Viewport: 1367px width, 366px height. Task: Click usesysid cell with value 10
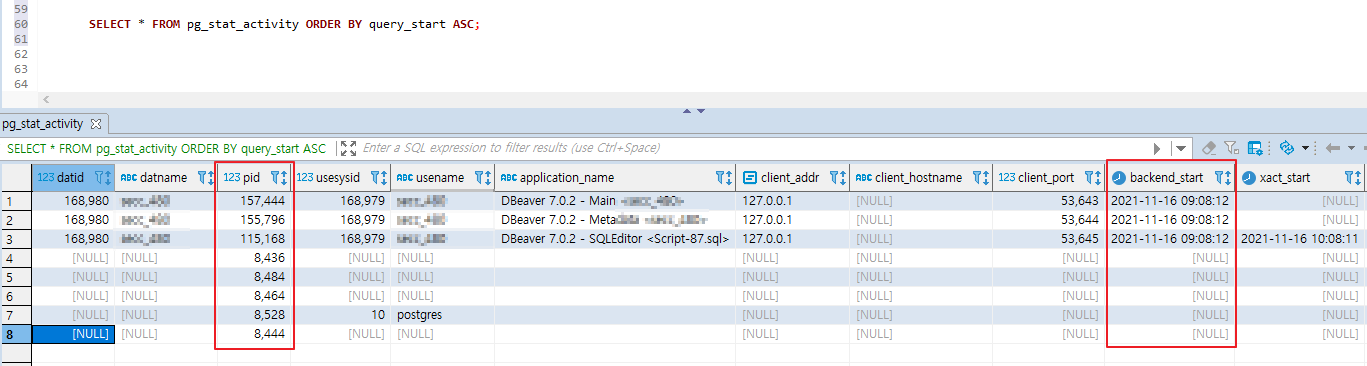click(341, 315)
